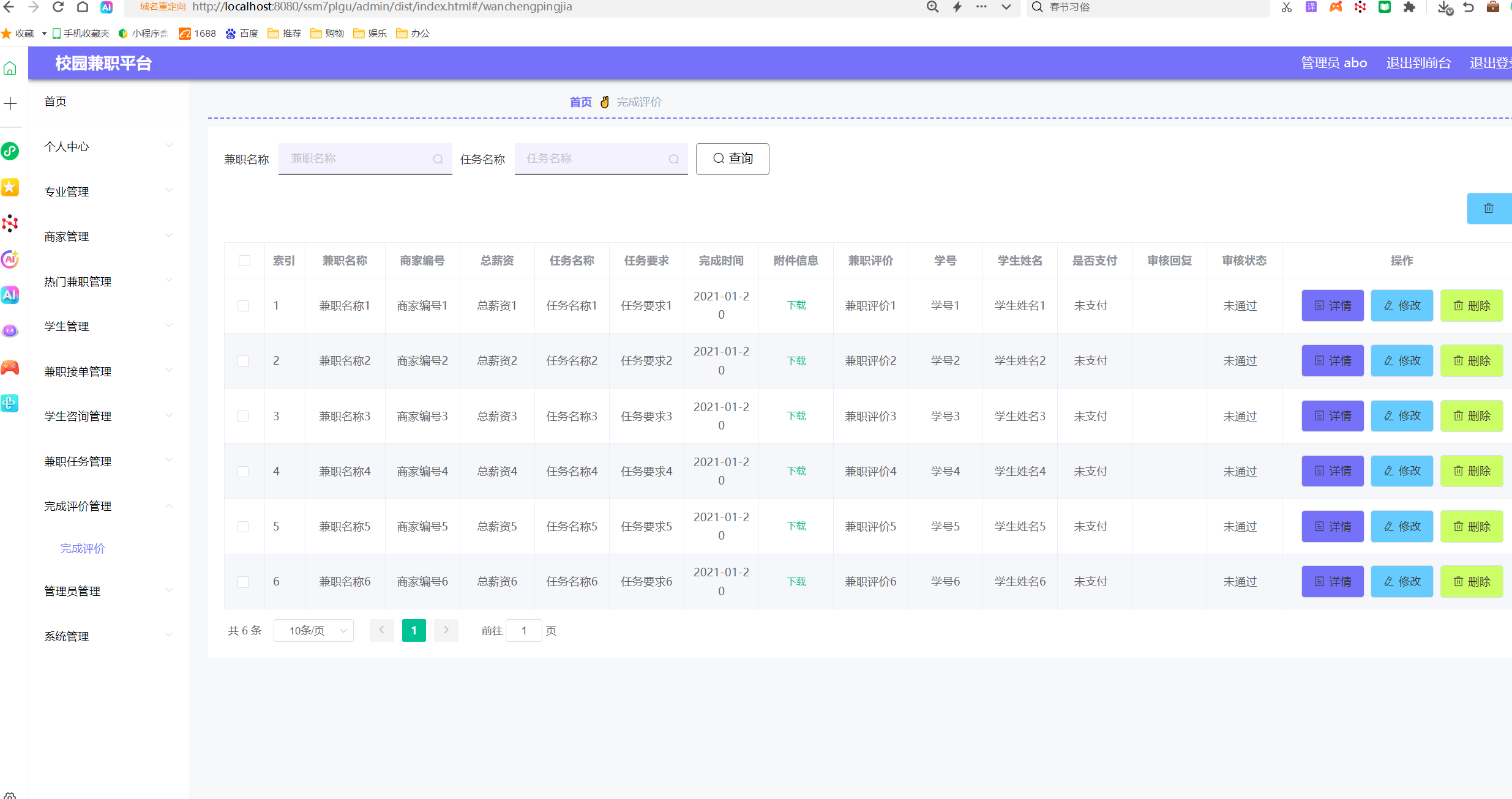Image resolution: width=1512 pixels, height=799 pixels.
Task: Click the browser zoom magnifier icon
Action: (x=932, y=7)
